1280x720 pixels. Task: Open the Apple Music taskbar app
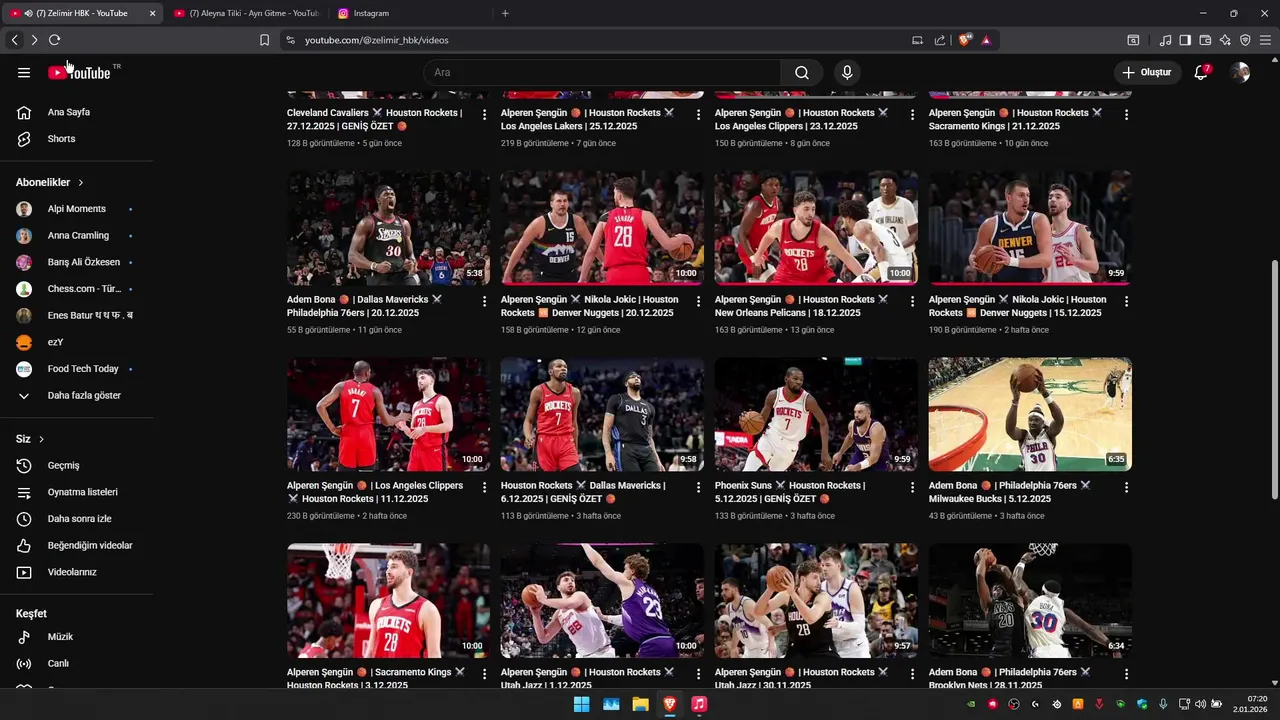pyautogui.click(x=699, y=704)
